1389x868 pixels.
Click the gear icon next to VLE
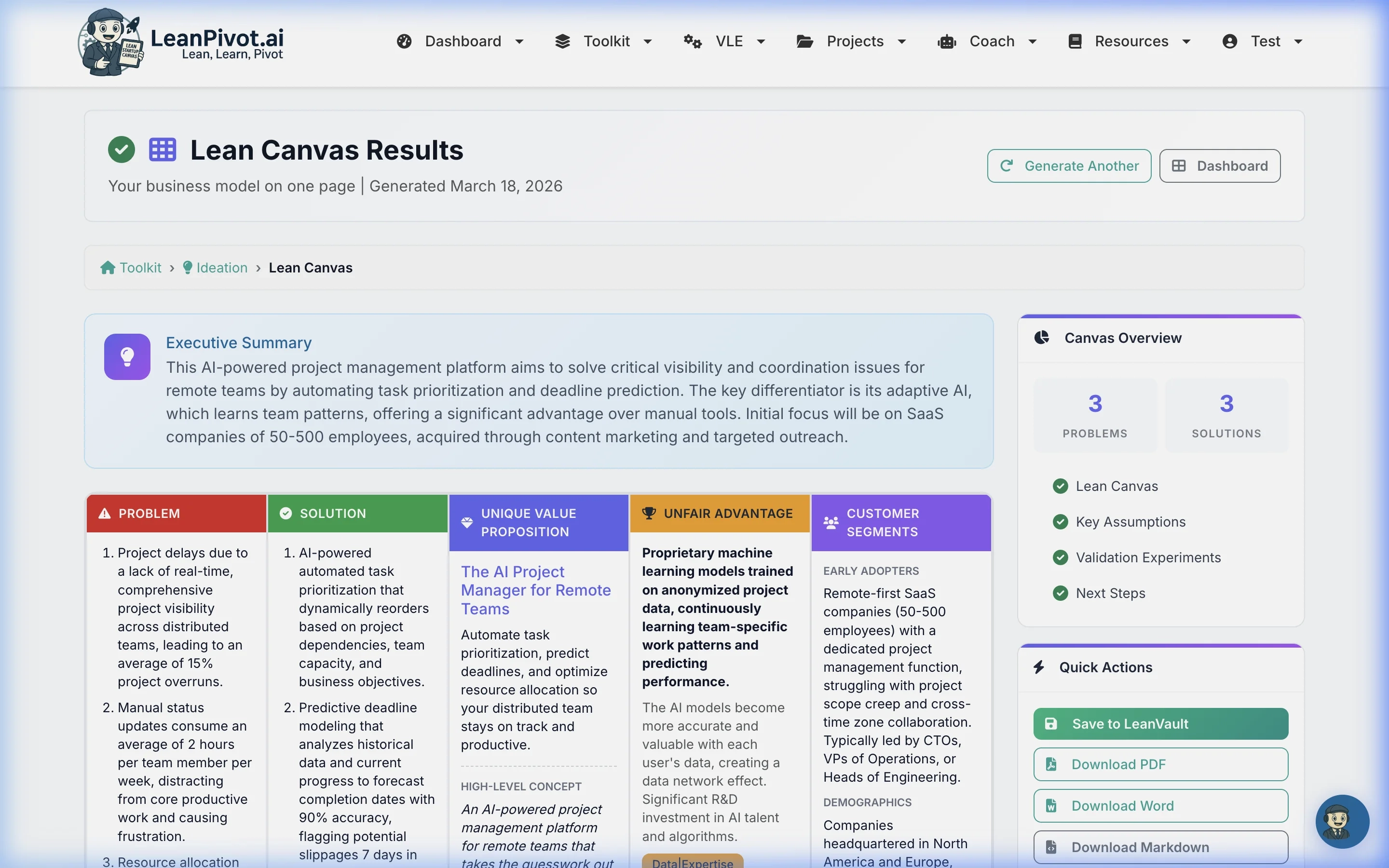point(692,41)
